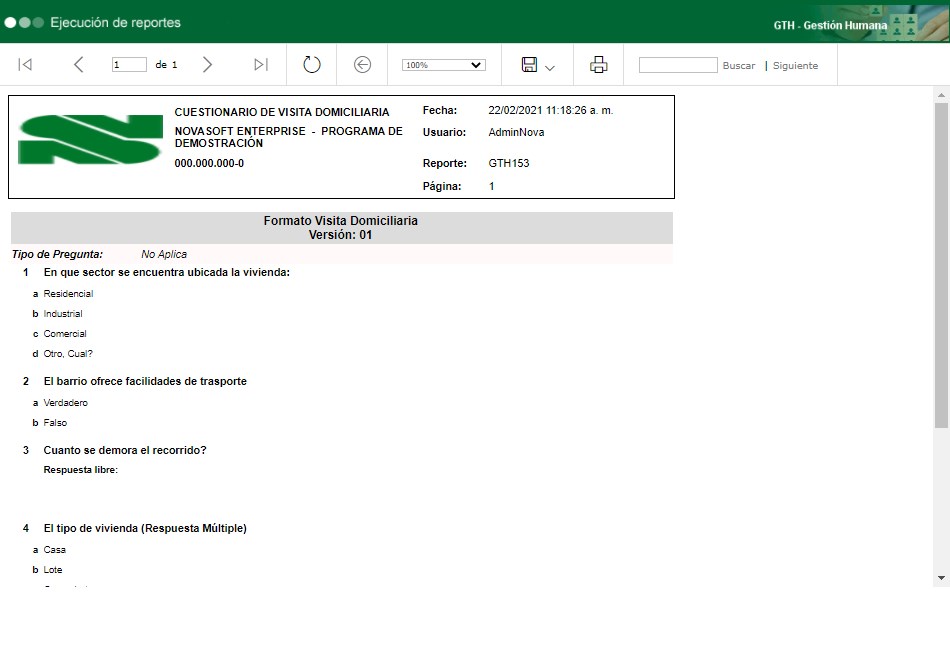
Task: Print the report using the printer icon
Action: click(599, 65)
